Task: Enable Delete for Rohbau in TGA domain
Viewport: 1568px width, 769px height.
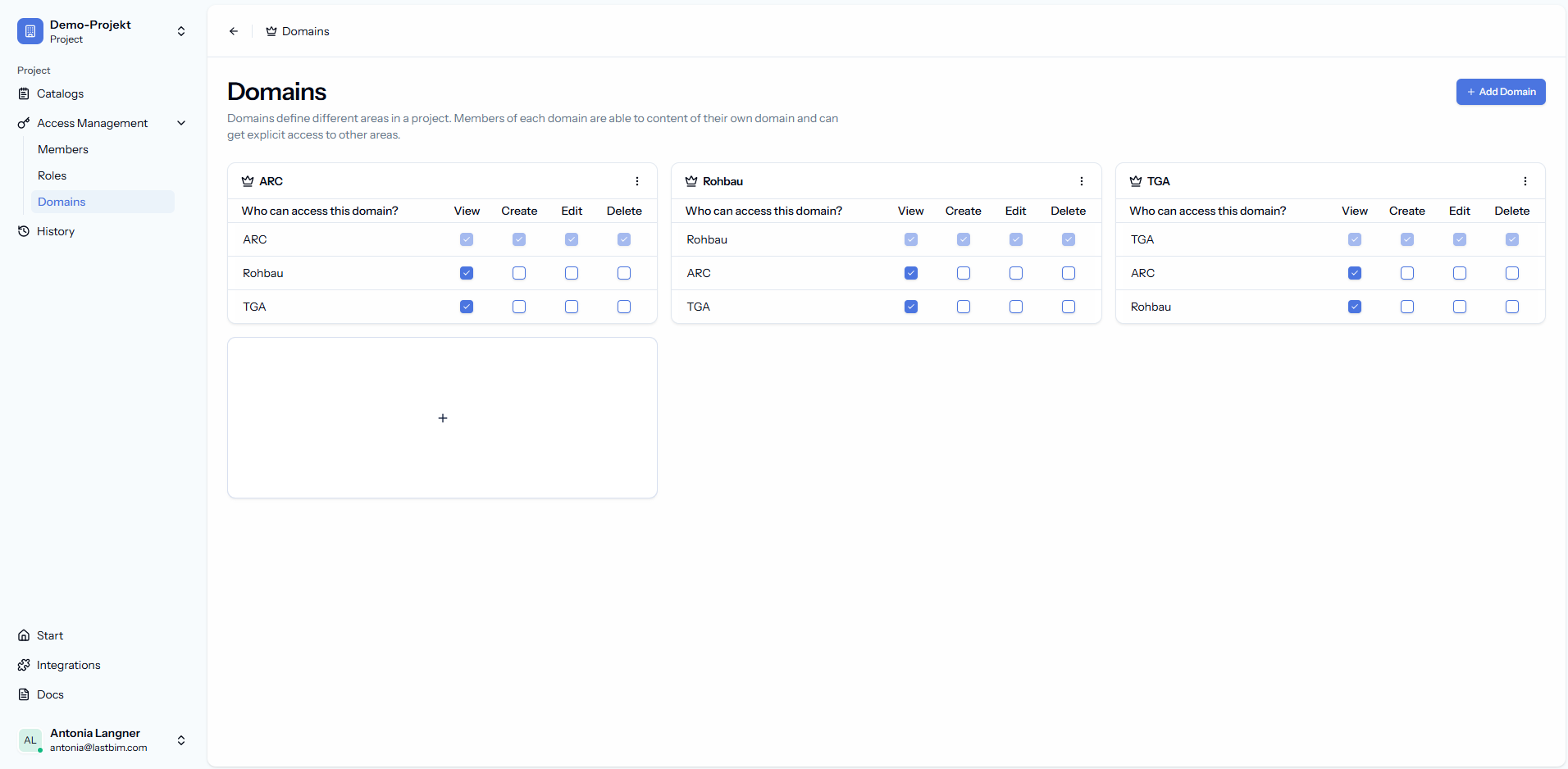Action: point(1512,307)
